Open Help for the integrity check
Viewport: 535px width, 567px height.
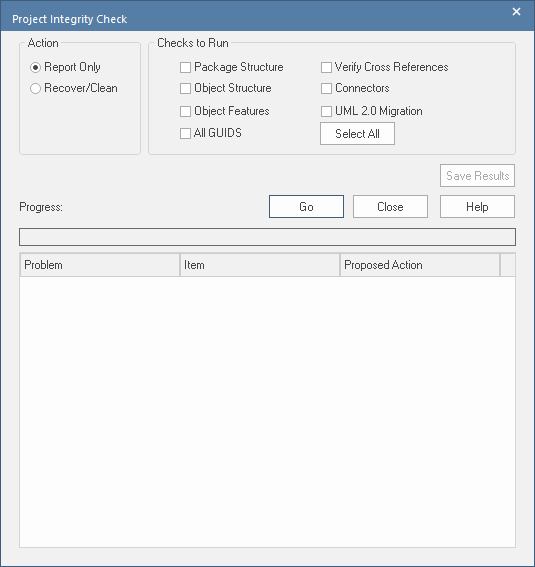click(477, 206)
